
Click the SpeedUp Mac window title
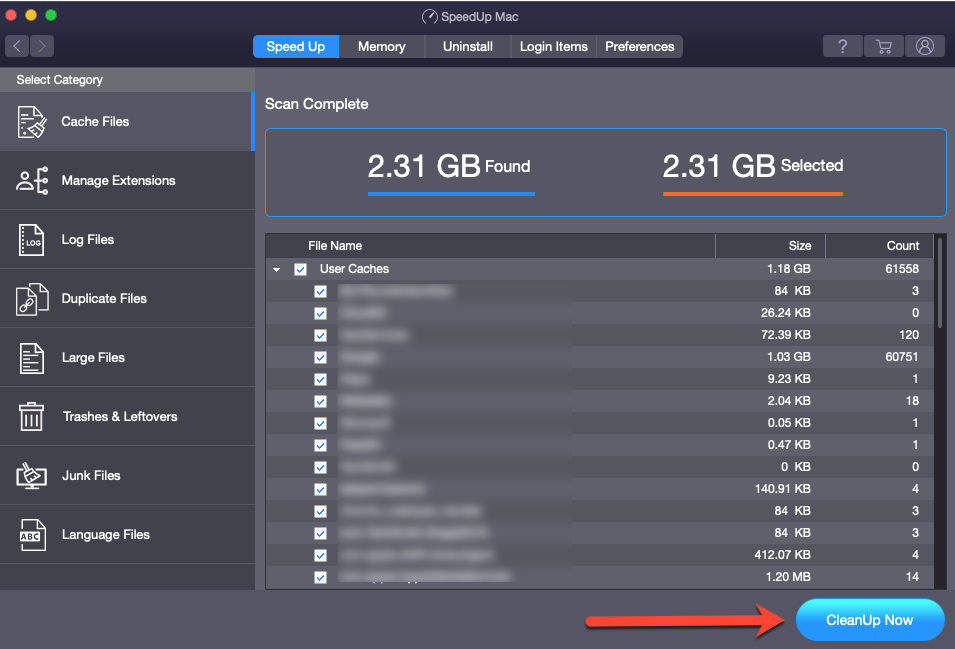[479, 17]
